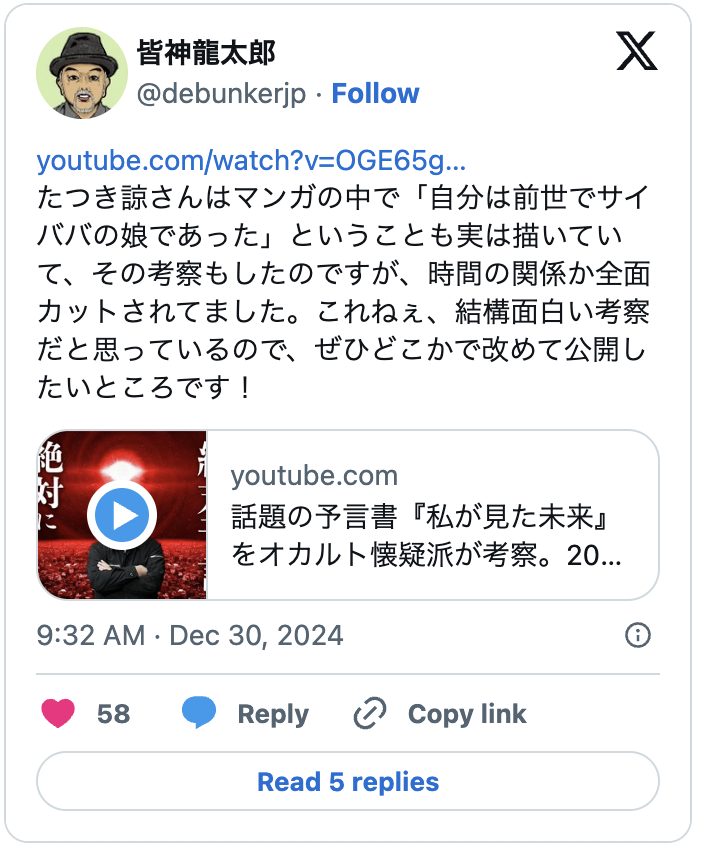
Task: Click the Reply label
Action: [x=273, y=714]
